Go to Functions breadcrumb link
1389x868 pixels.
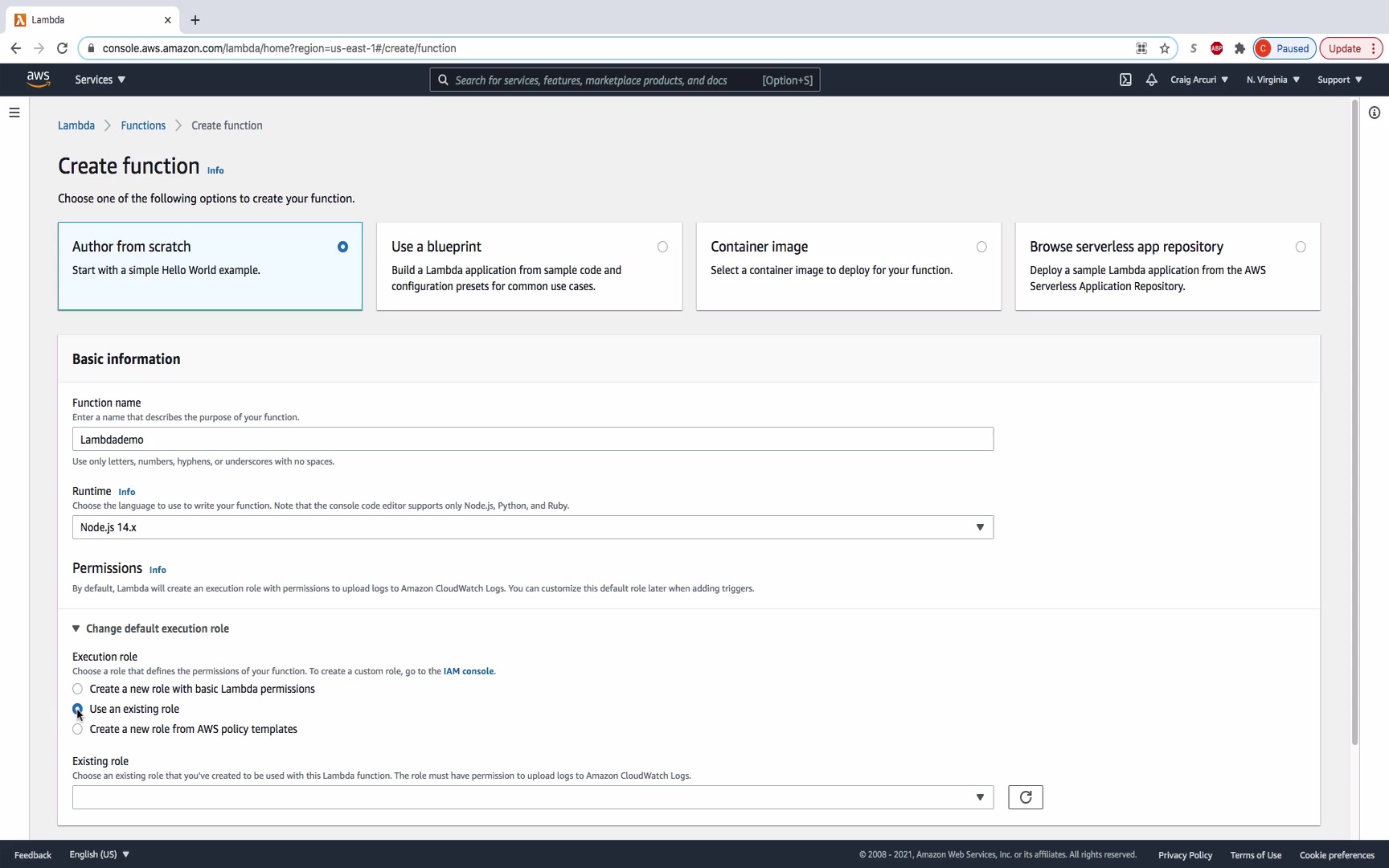tap(143, 125)
